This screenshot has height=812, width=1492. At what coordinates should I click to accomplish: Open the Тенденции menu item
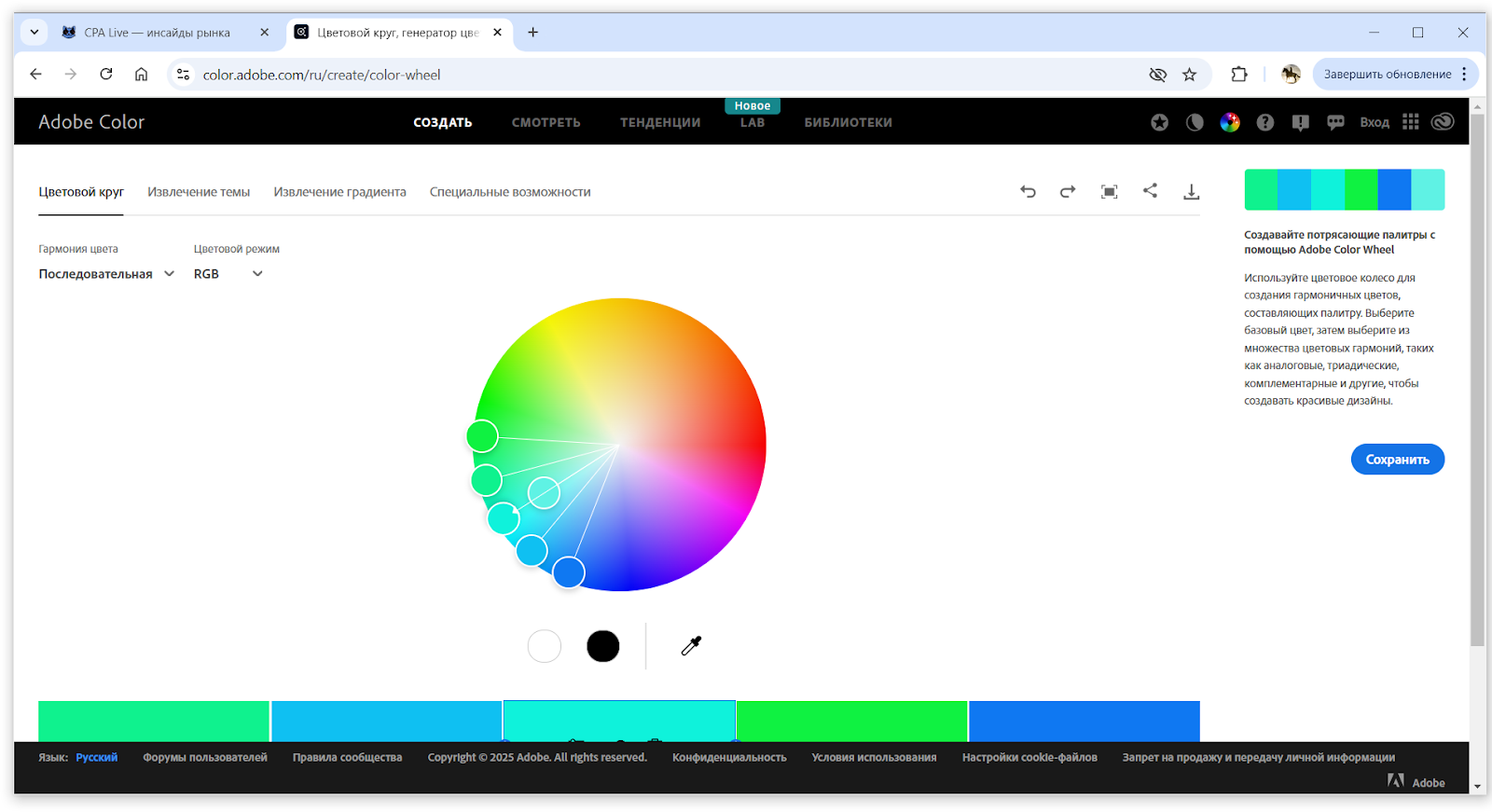pos(660,122)
